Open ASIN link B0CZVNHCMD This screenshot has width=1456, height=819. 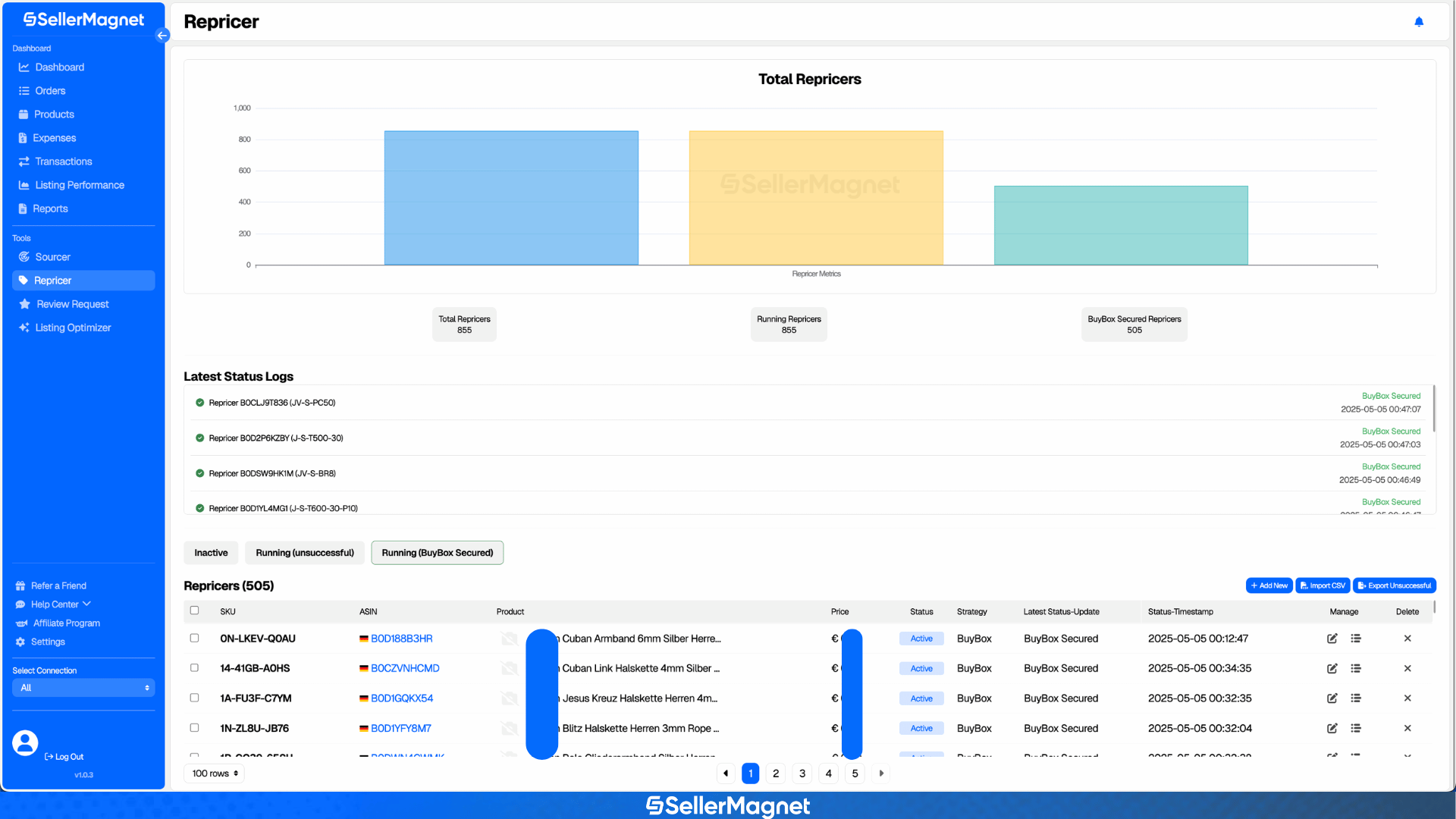point(405,668)
